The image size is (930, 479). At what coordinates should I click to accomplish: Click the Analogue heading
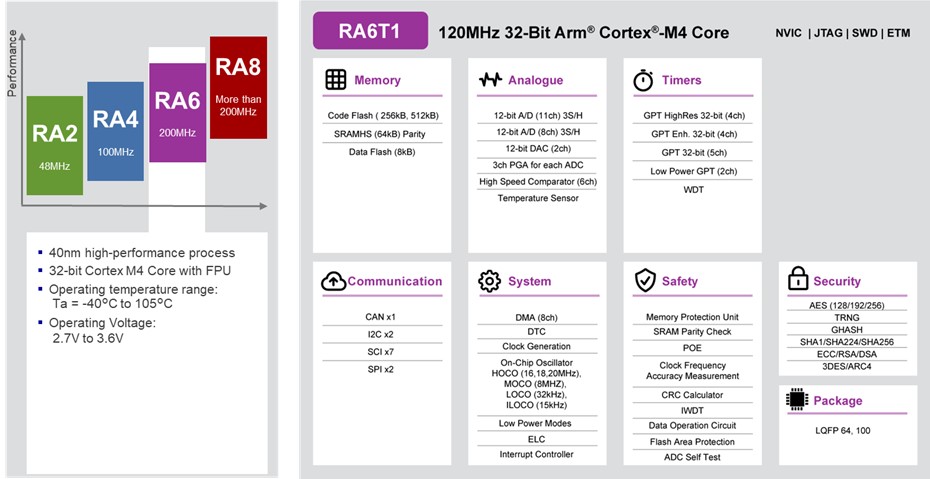tap(536, 80)
